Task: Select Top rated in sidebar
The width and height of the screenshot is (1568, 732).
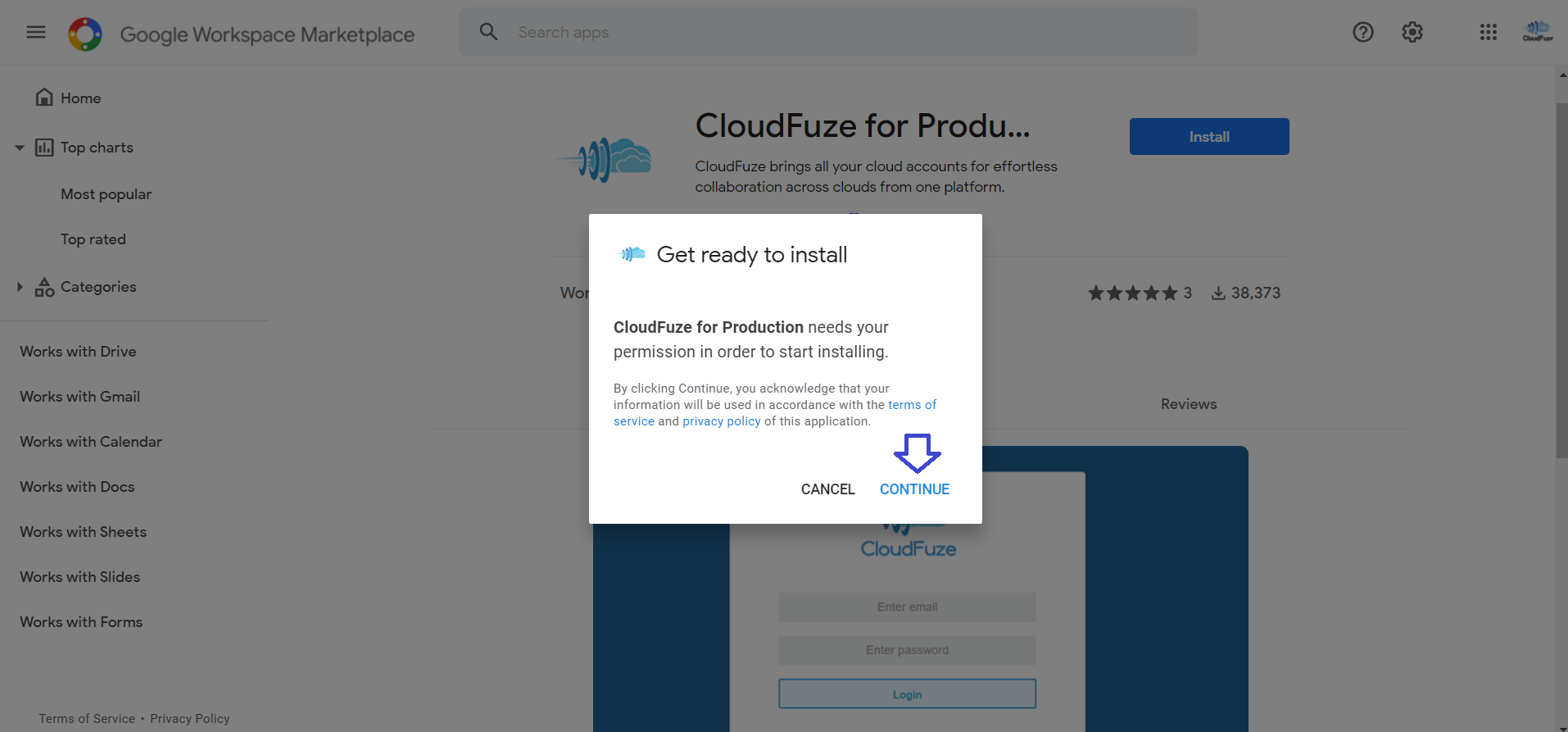Action: [x=93, y=239]
